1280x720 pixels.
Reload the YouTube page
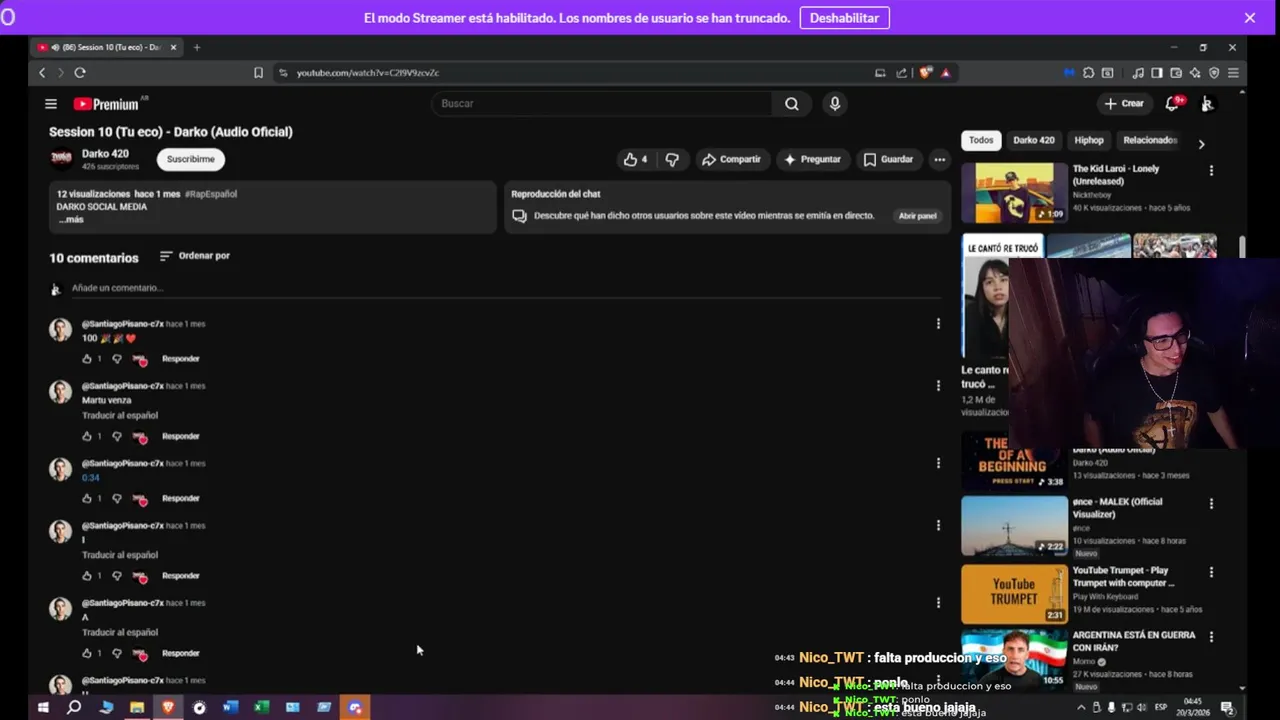tap(80, 73)
